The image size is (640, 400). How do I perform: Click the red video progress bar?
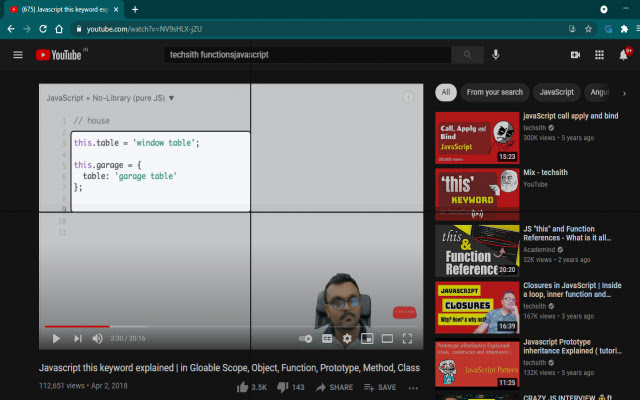[76, 326]
